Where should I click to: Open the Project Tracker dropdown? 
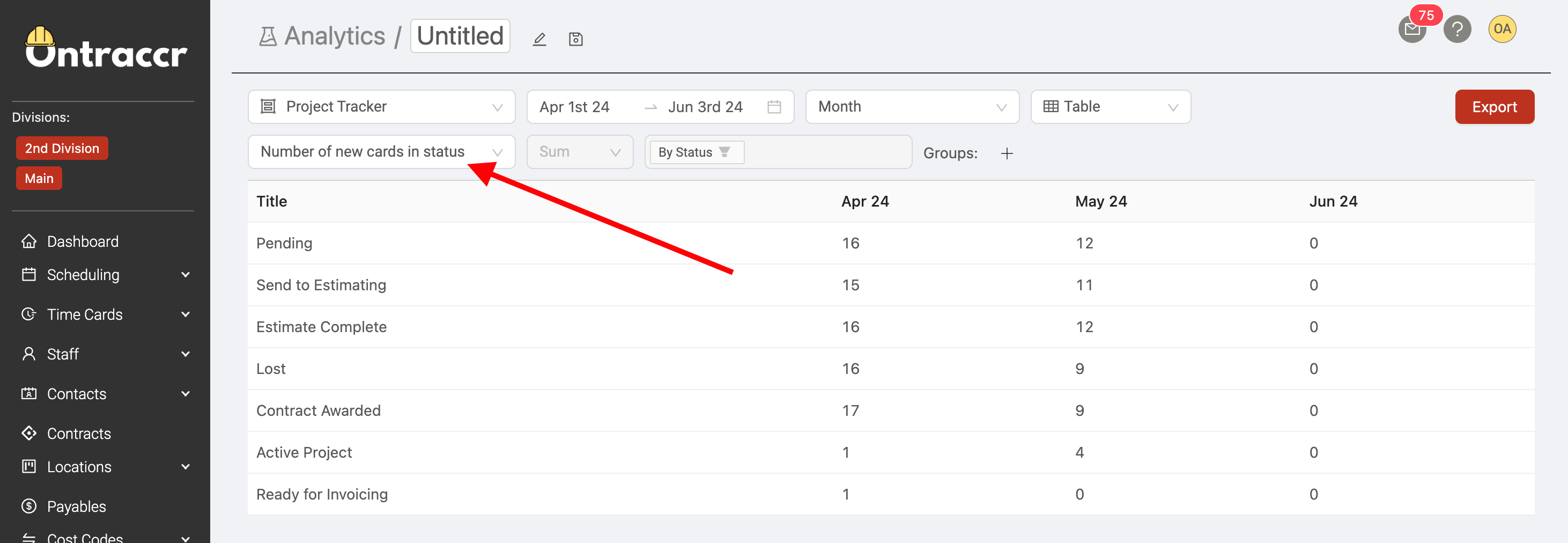coord(382,107)
